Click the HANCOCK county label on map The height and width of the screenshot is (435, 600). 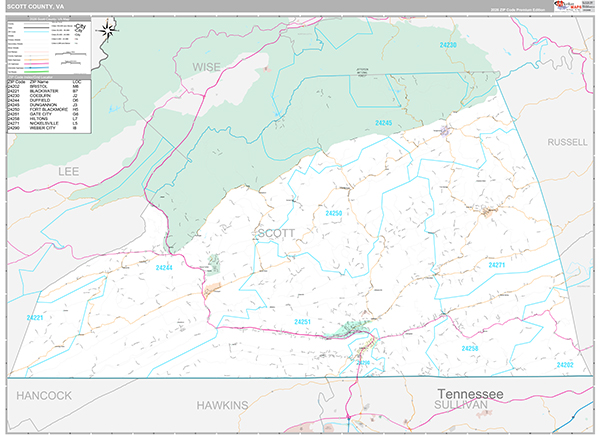point(44,396)
